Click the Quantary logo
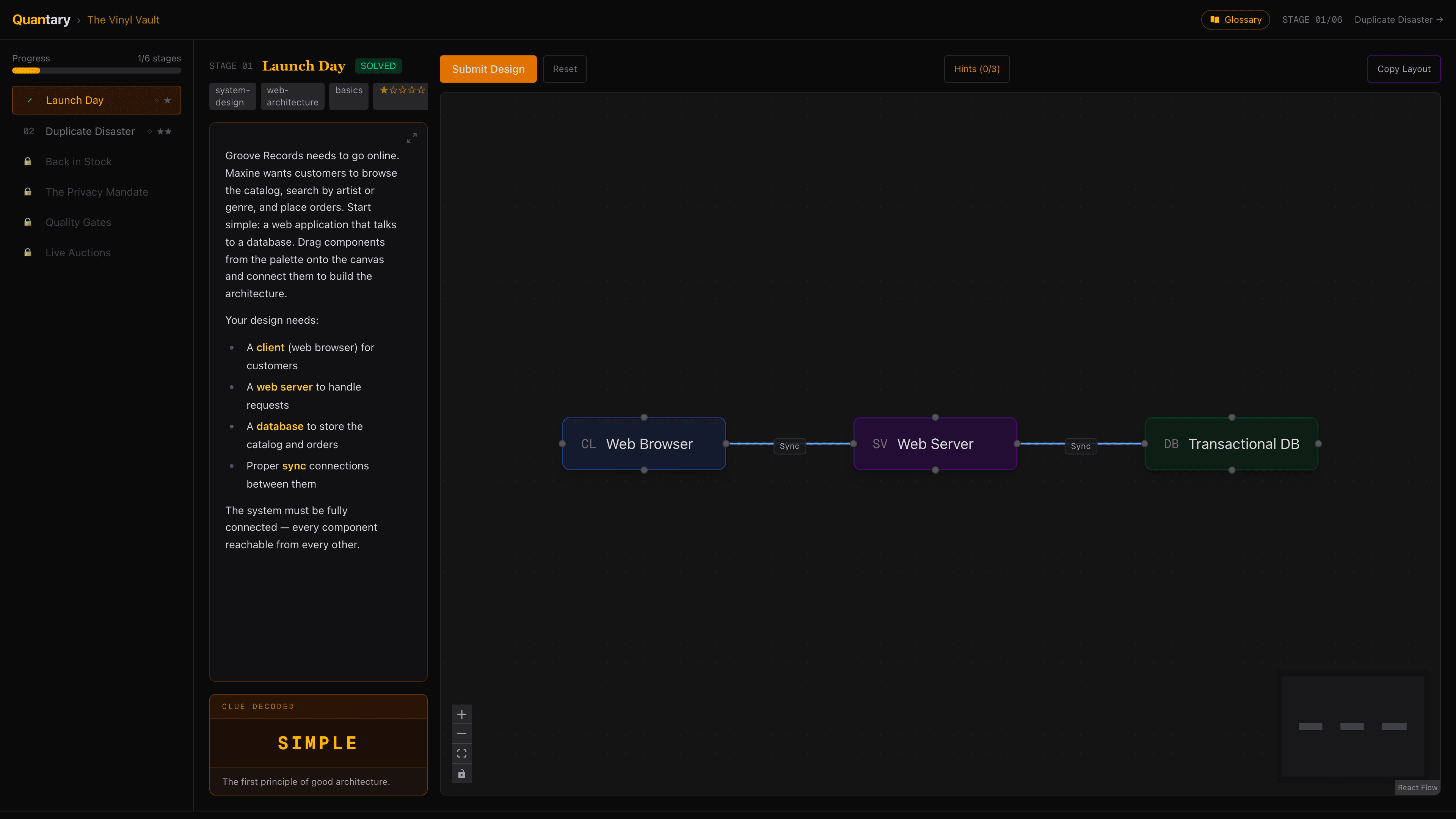The image size is (1456, 819). (41, 20)
